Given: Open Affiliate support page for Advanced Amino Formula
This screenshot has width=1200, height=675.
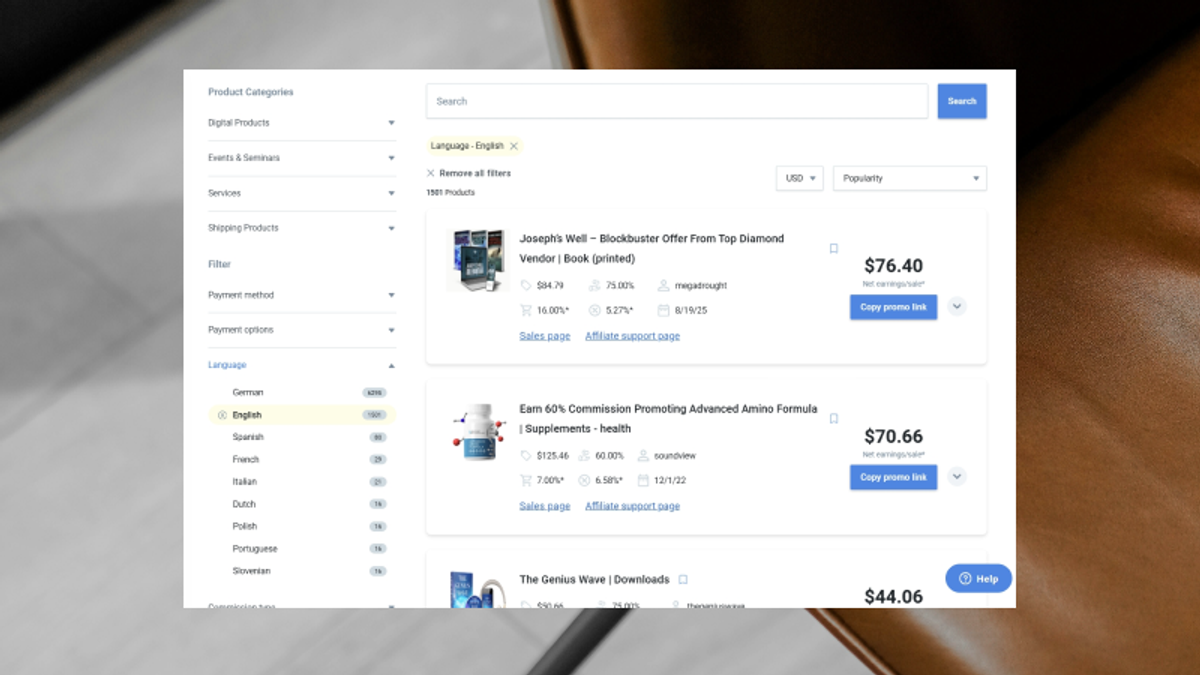Looking at the screenshot, I should click(x=632, y=506).
